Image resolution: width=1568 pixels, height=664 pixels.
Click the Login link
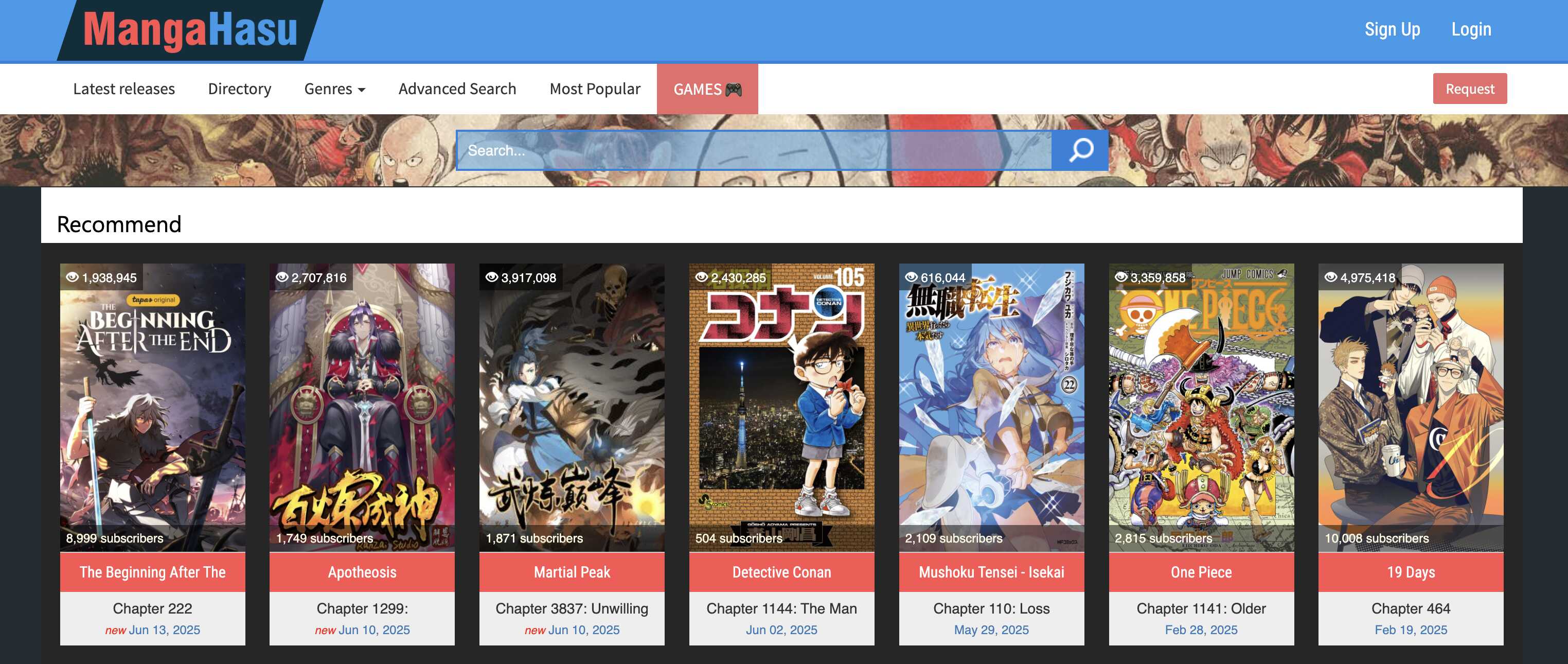coord(1471,29)
